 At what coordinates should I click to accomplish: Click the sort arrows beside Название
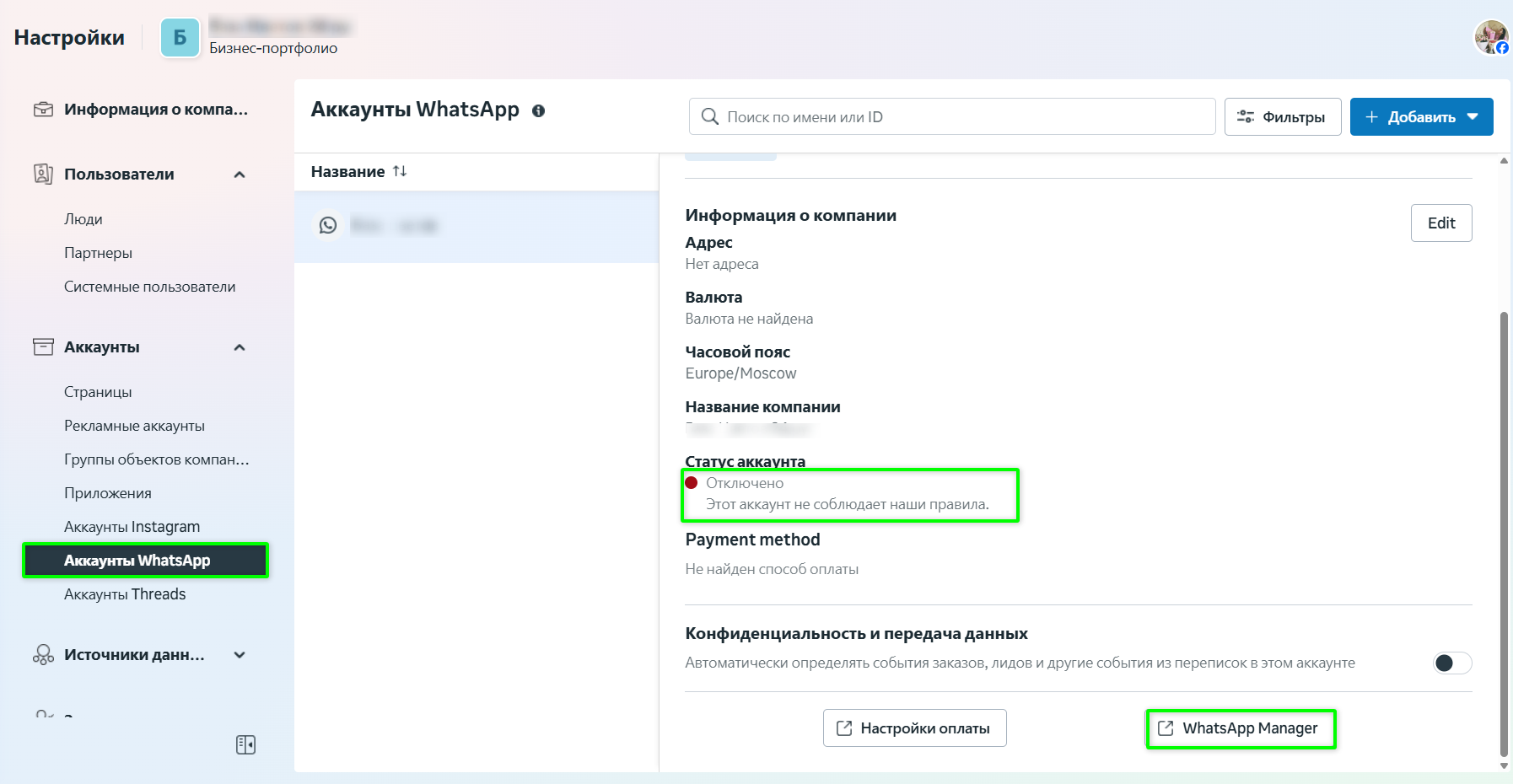coord(400,171)
